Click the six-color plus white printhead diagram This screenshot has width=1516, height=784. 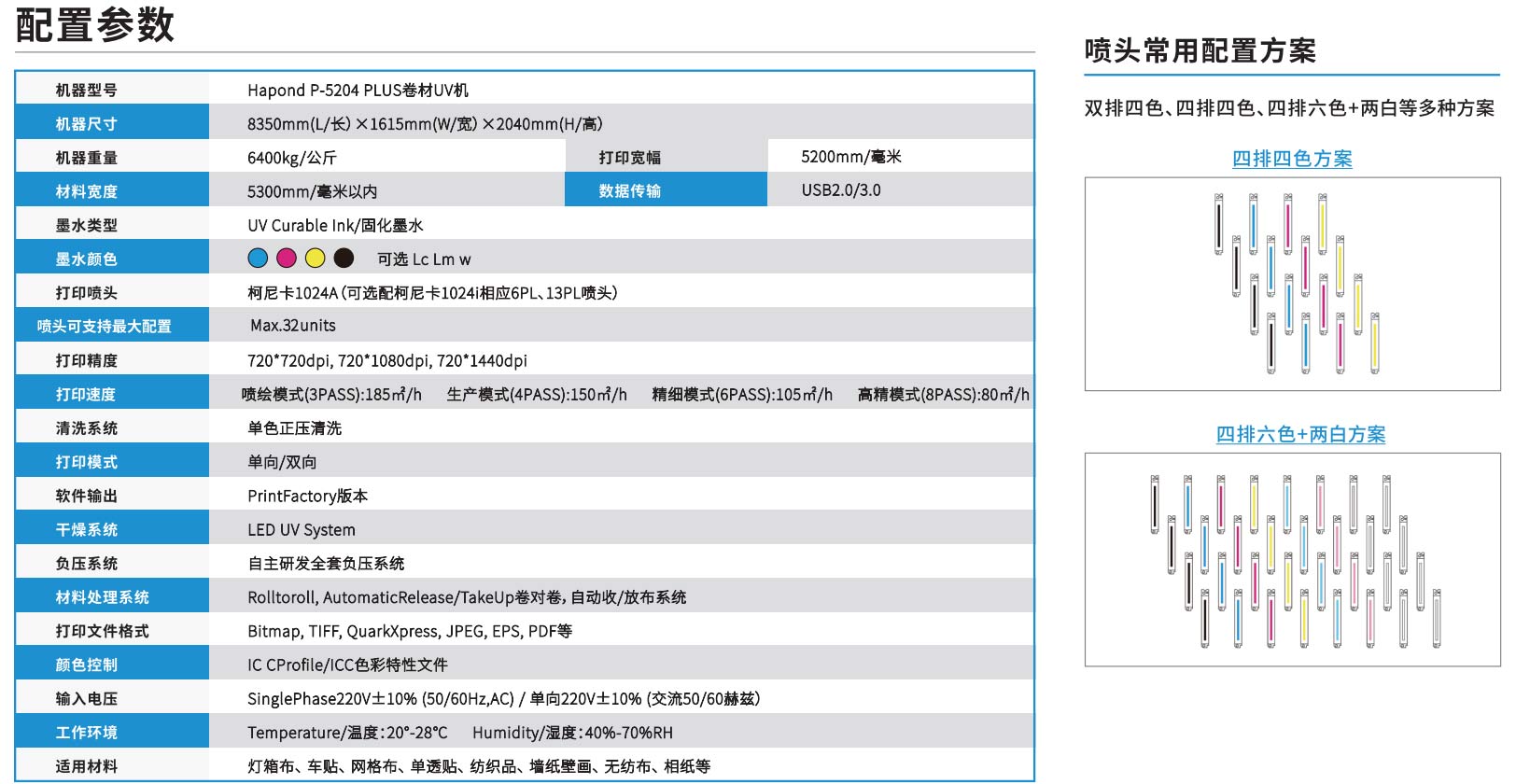click(x=1292, y=560)
